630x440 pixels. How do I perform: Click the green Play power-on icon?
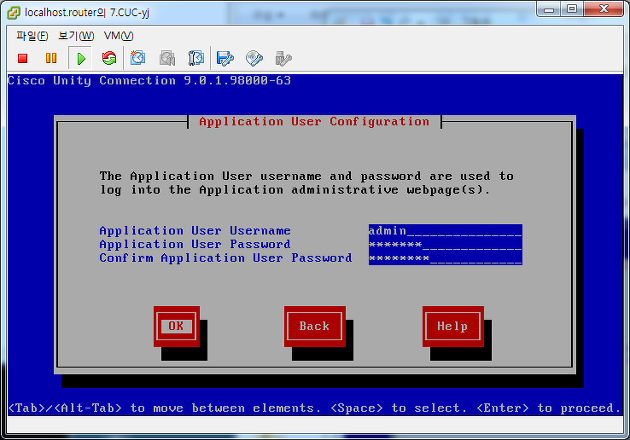click(x=81, y=59)
